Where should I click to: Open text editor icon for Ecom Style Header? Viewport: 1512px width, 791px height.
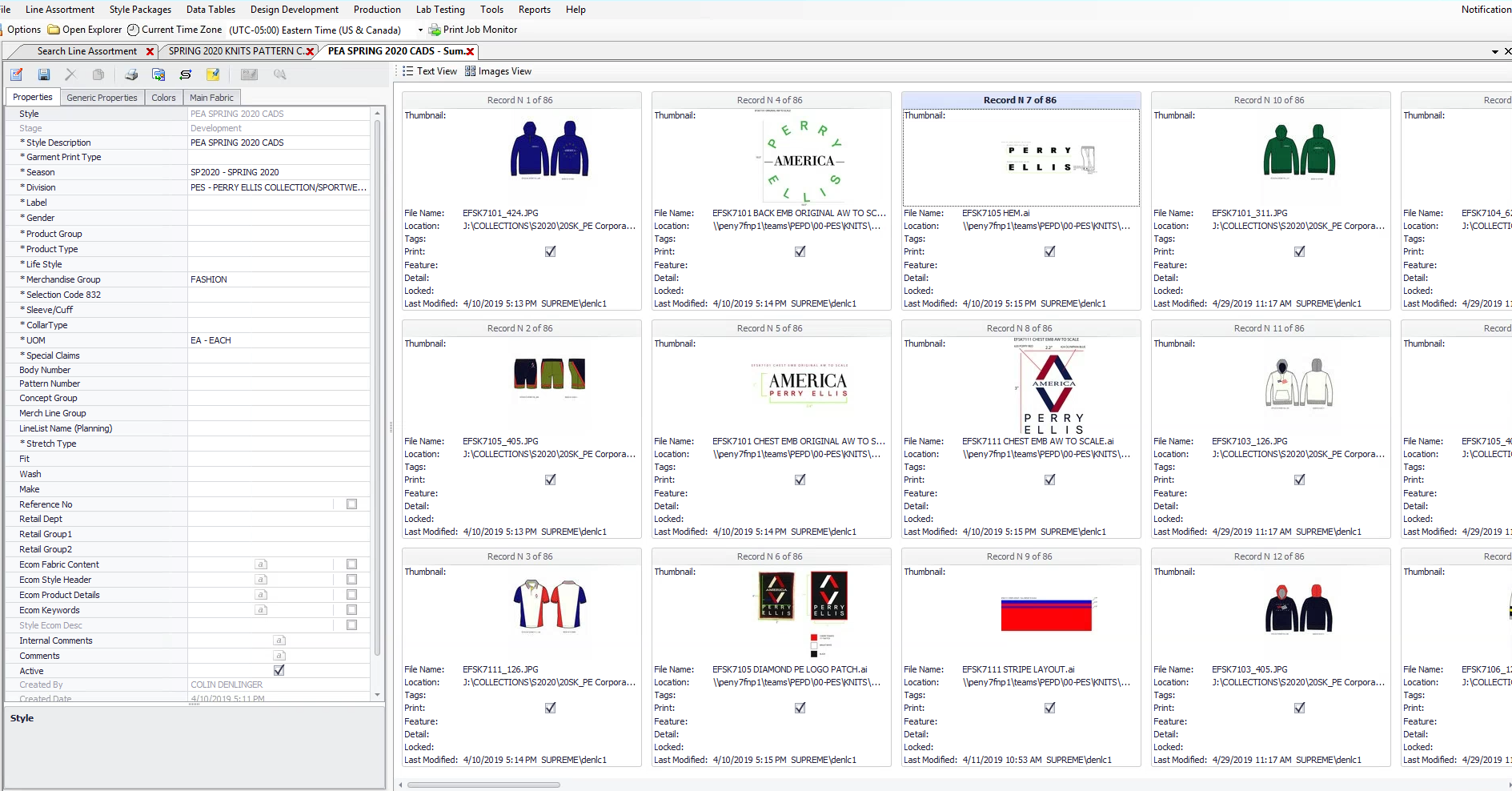[261, 580]
